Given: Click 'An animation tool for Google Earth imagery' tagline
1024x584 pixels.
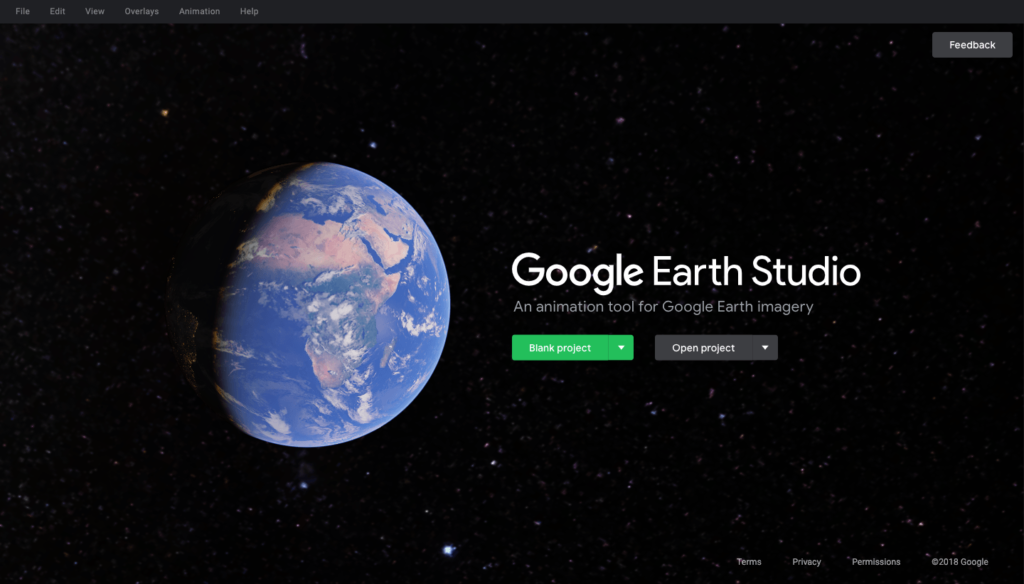Looking at the screenshot, I should [663, 307].
